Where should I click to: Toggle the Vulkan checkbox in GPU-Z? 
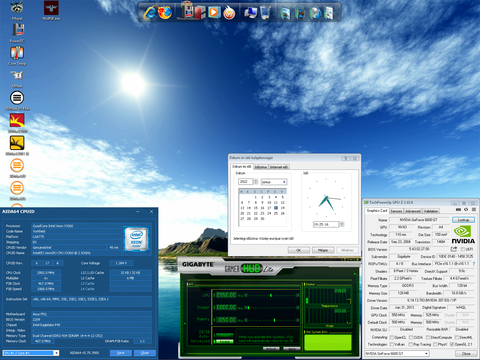392,344
